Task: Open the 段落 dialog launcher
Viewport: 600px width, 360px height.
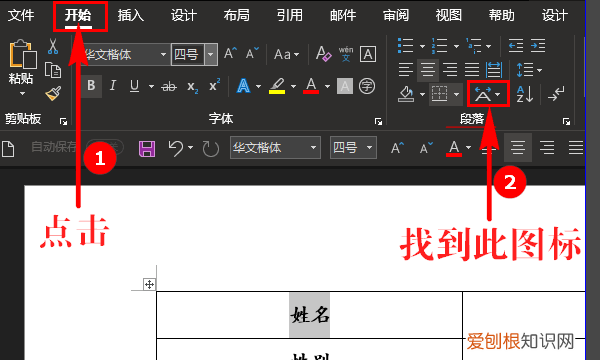Action: [566, 122]
